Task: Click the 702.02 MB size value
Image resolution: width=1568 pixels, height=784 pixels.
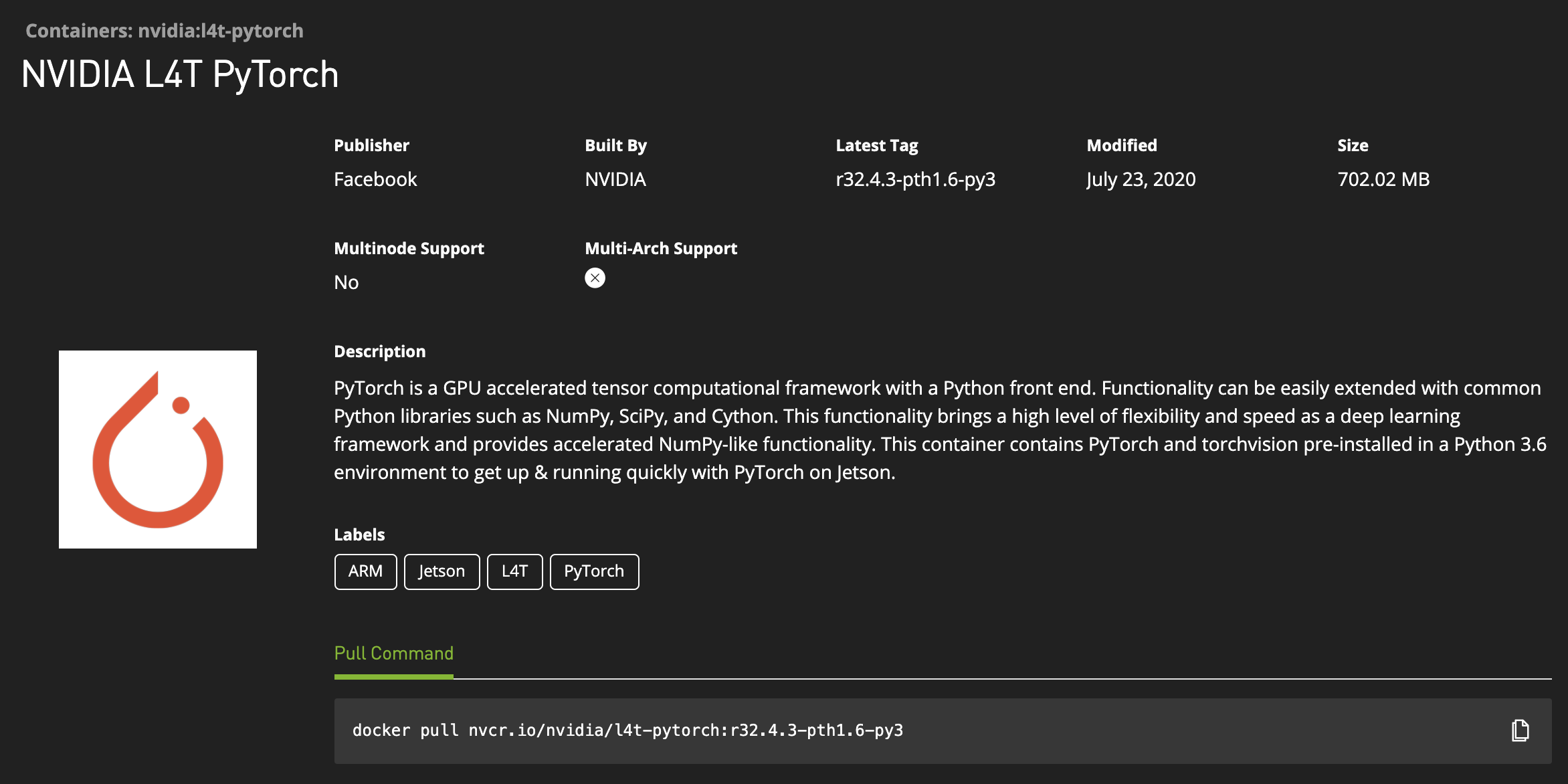Action: tap(1383, 179)
